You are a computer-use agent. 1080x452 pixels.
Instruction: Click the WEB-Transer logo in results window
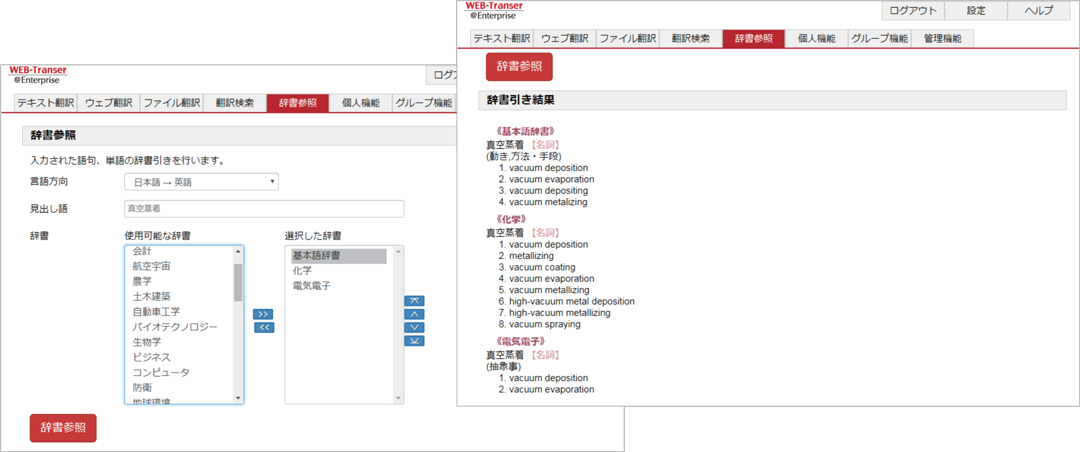point(494,10)
